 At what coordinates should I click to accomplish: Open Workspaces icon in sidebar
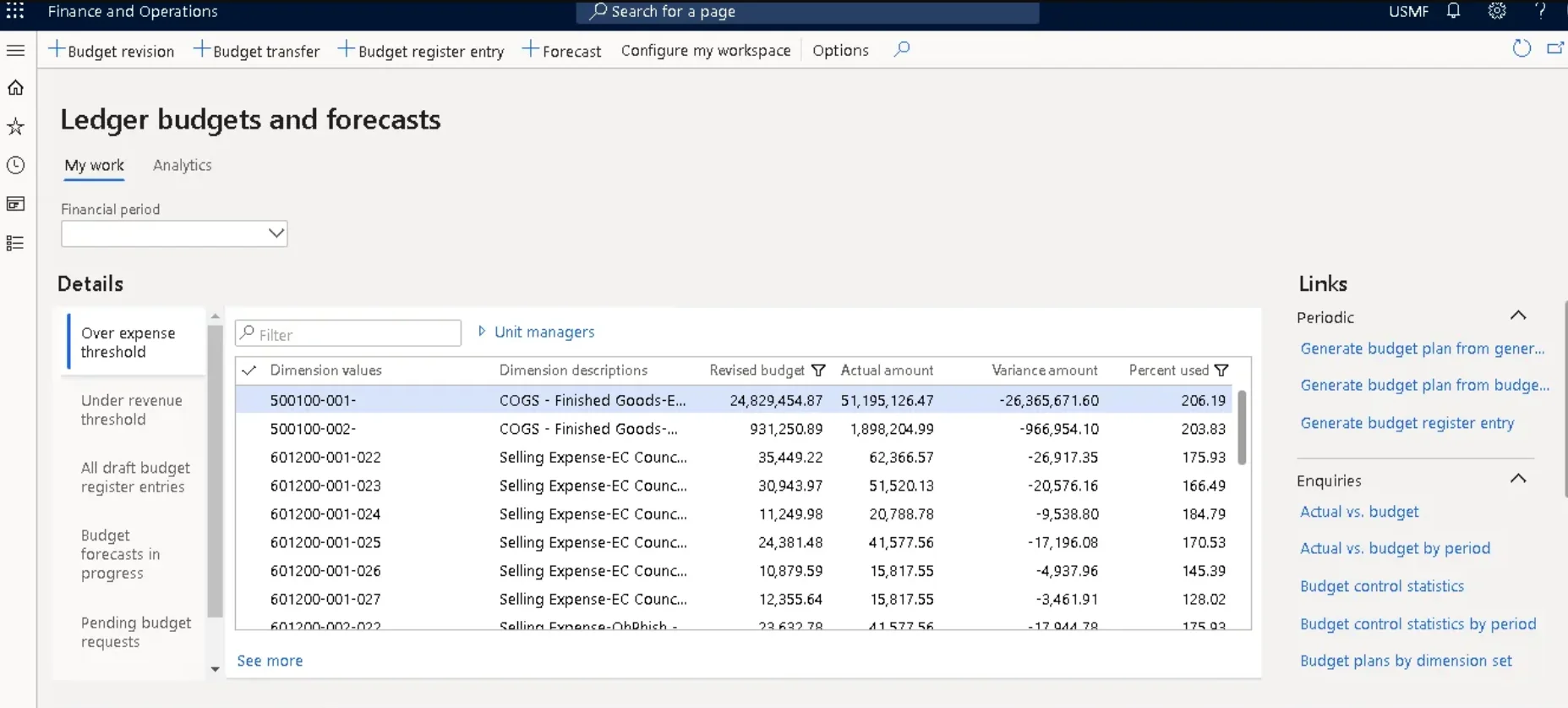click(15, 204)
